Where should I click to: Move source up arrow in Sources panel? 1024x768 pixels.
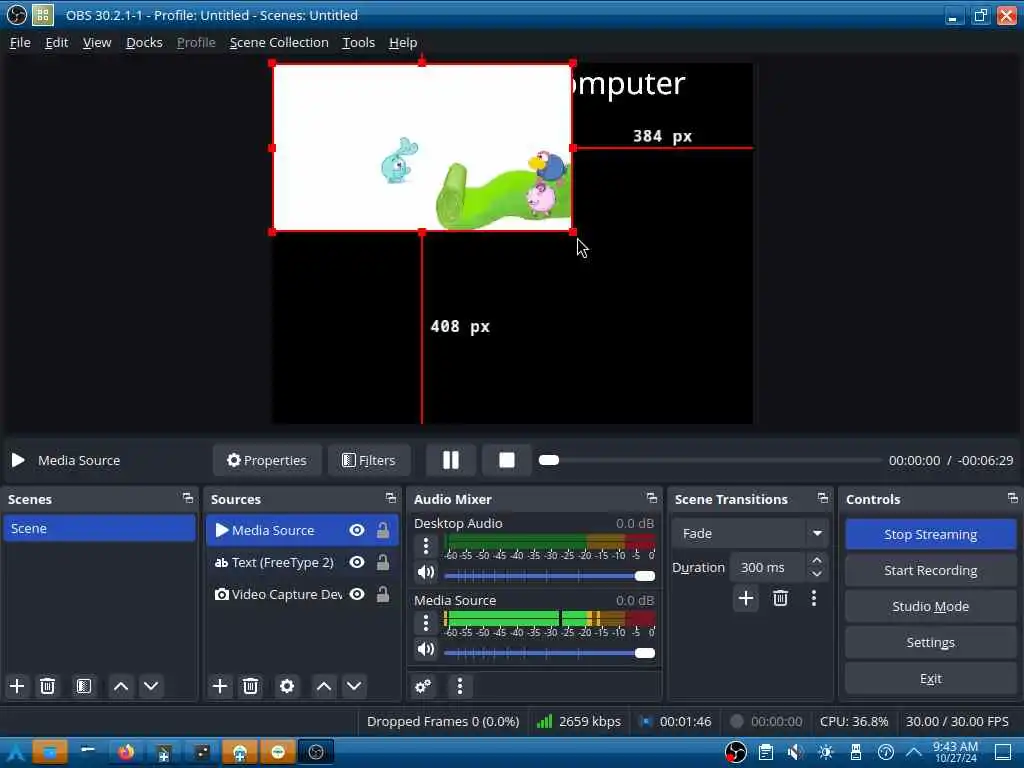click(324, 686)
